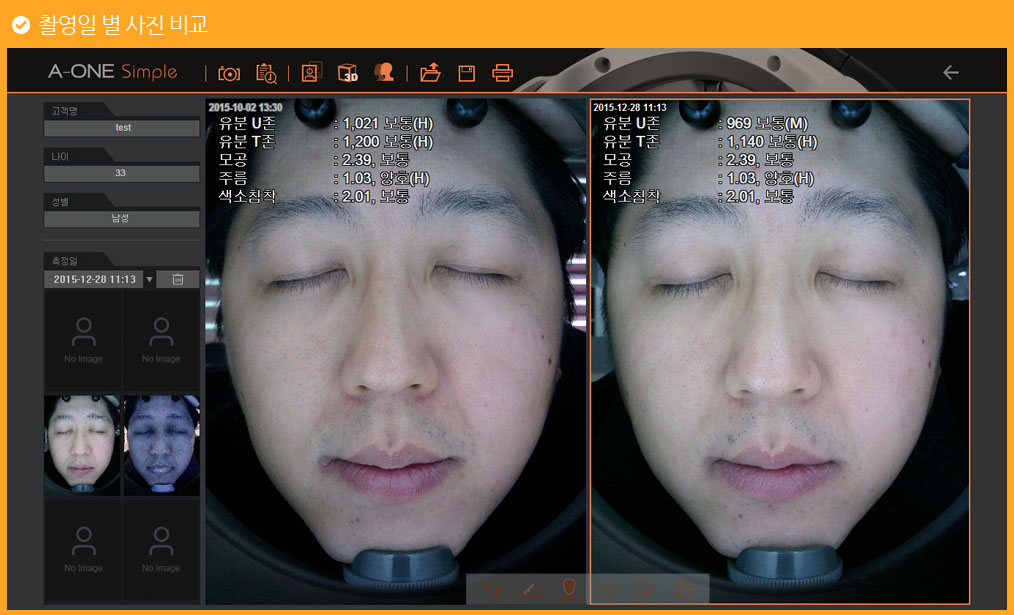Print with the printer icon
The width and height of the screenshot is (1014, 615).
pos(502,73)
